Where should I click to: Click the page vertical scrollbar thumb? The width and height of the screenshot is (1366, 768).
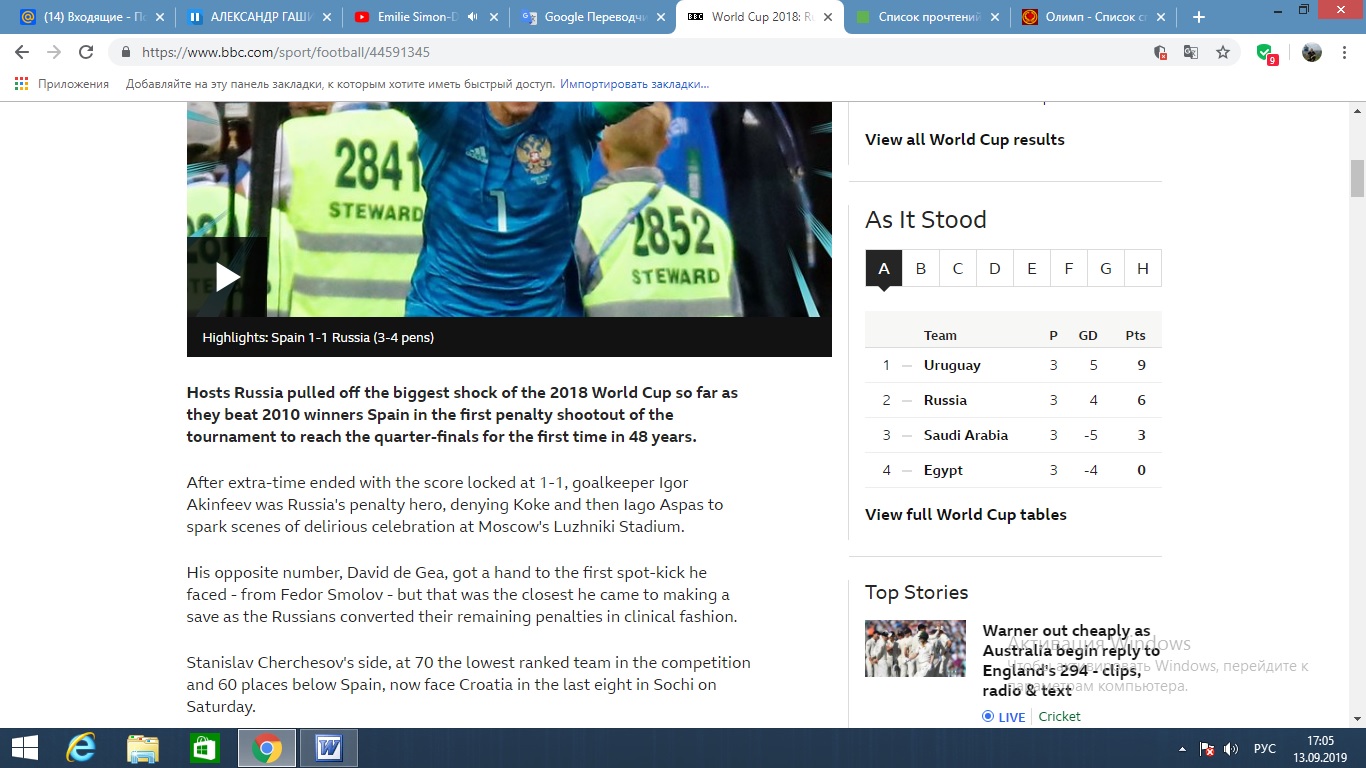click(1357, 178)
